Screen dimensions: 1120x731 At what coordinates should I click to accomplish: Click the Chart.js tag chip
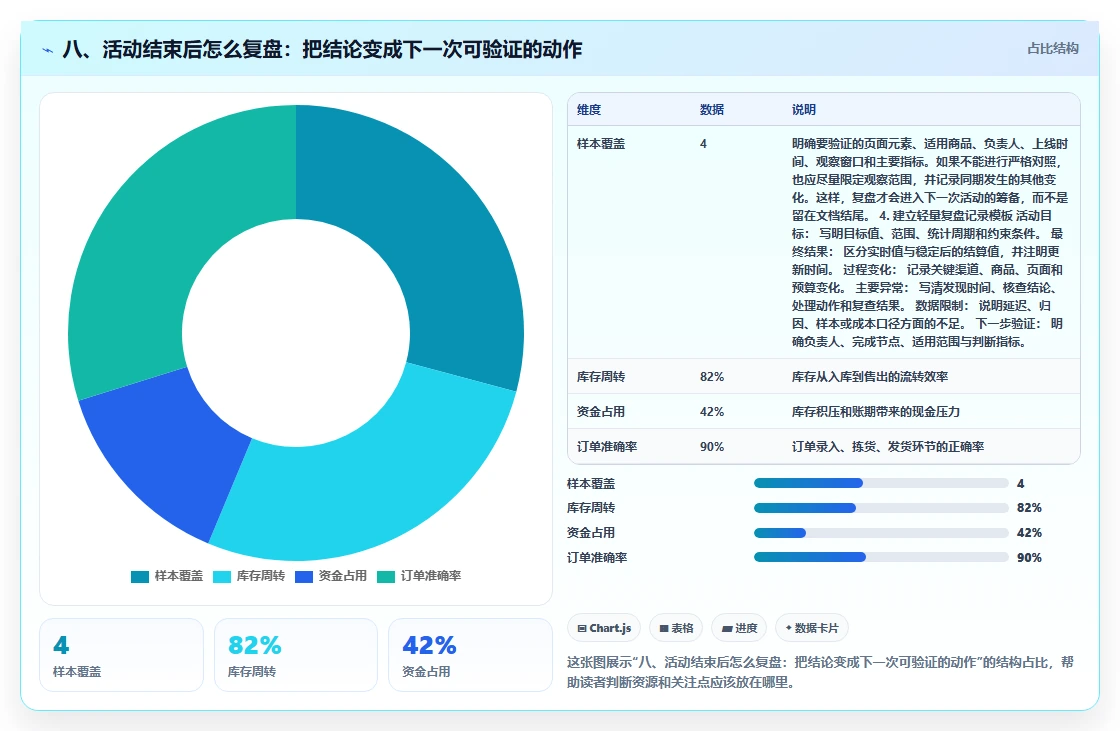[604, 628]
